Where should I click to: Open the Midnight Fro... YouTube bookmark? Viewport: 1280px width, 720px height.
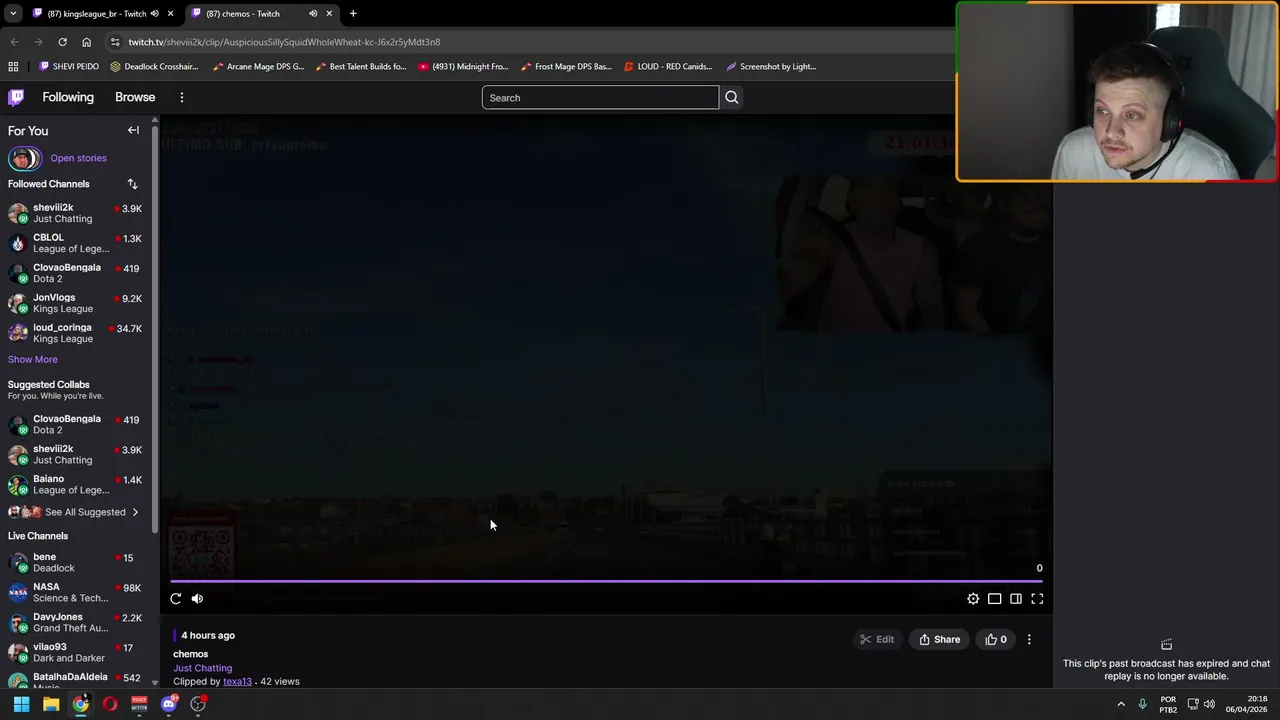(x=463, y=66)
